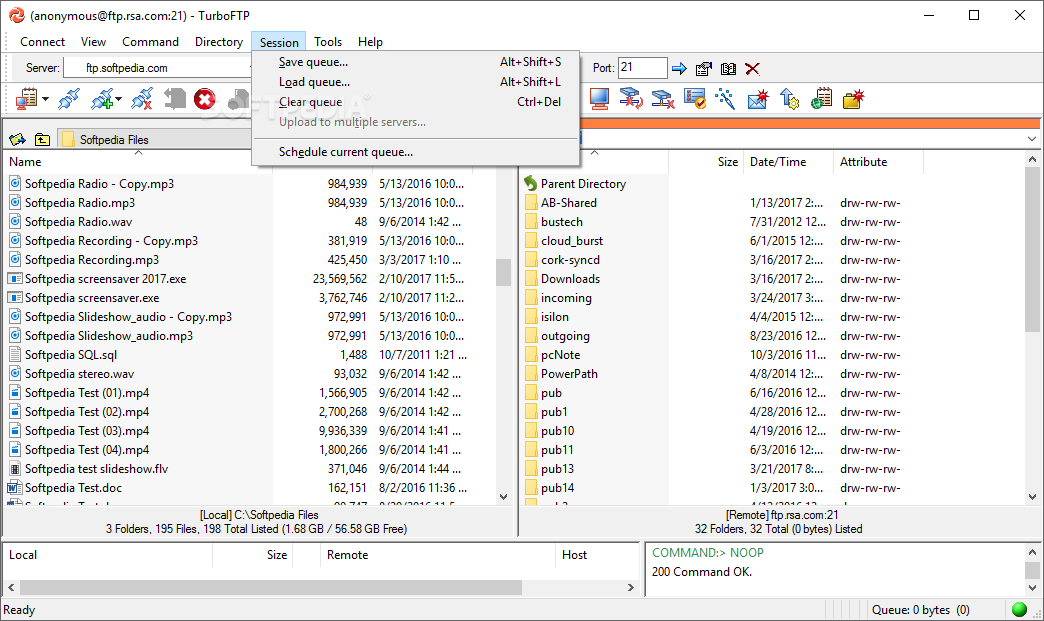Click the server disconnect icon with red X

tap(662, 99)
